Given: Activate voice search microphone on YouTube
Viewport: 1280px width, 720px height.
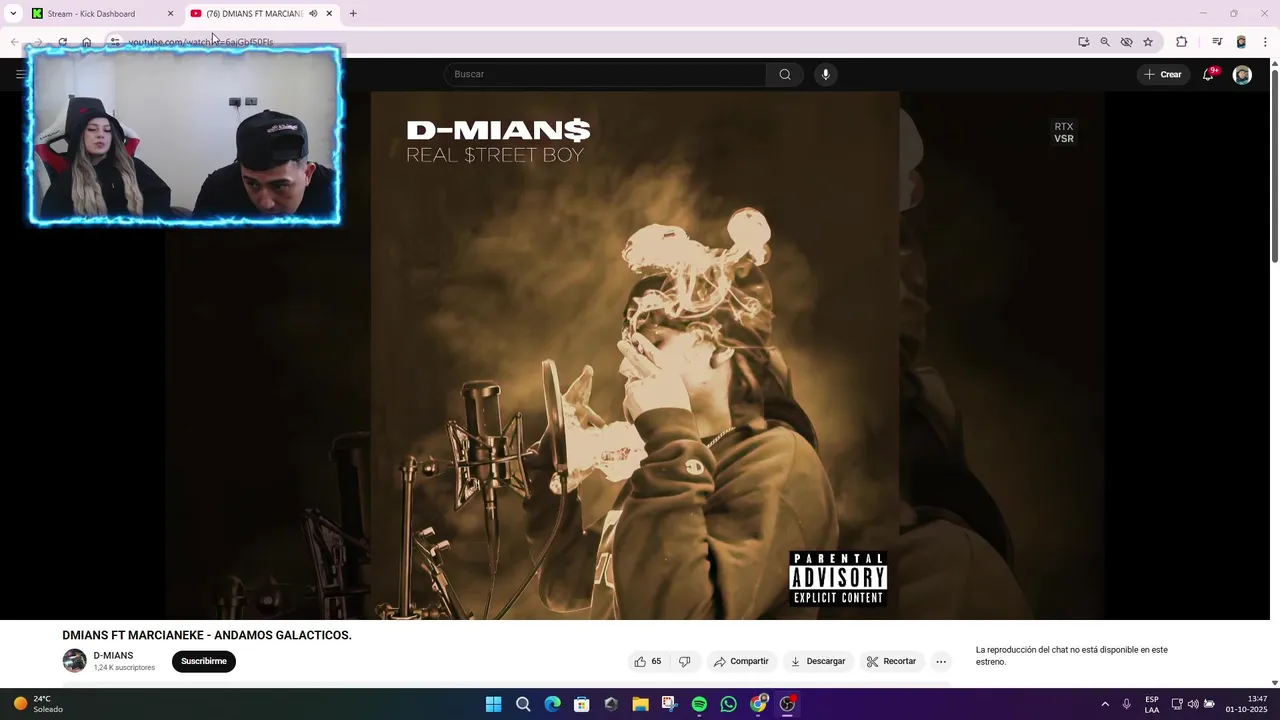Looking at the screenshot, I should tap(825, 74).
